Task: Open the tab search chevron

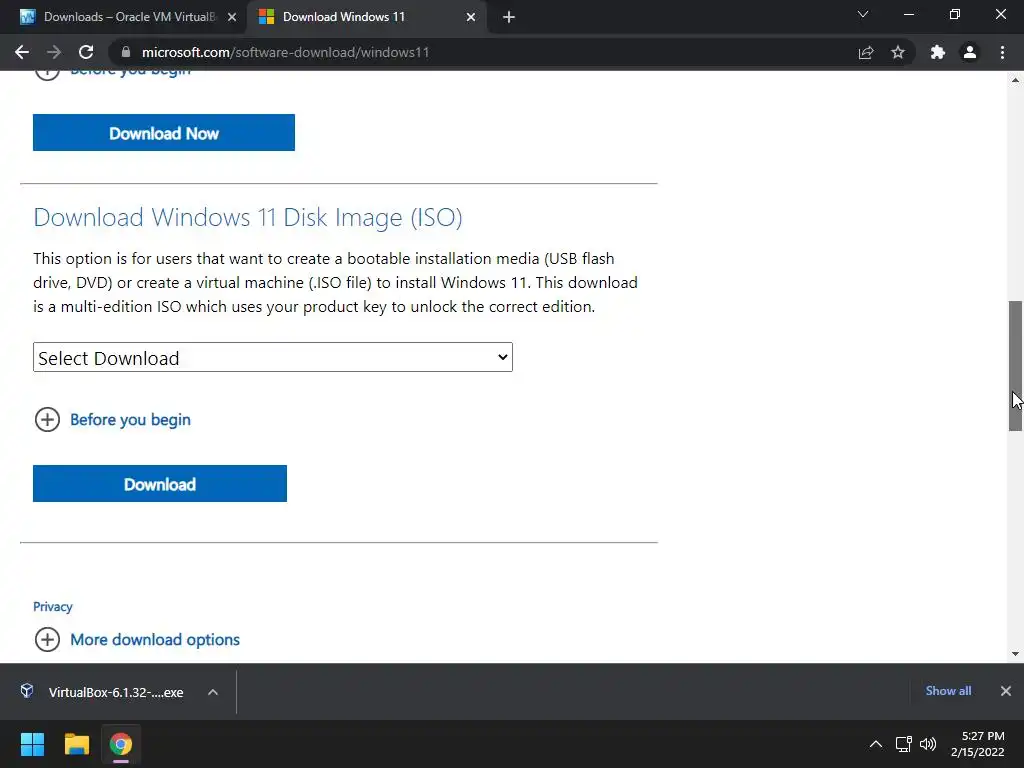Action: tap(863, 14)
